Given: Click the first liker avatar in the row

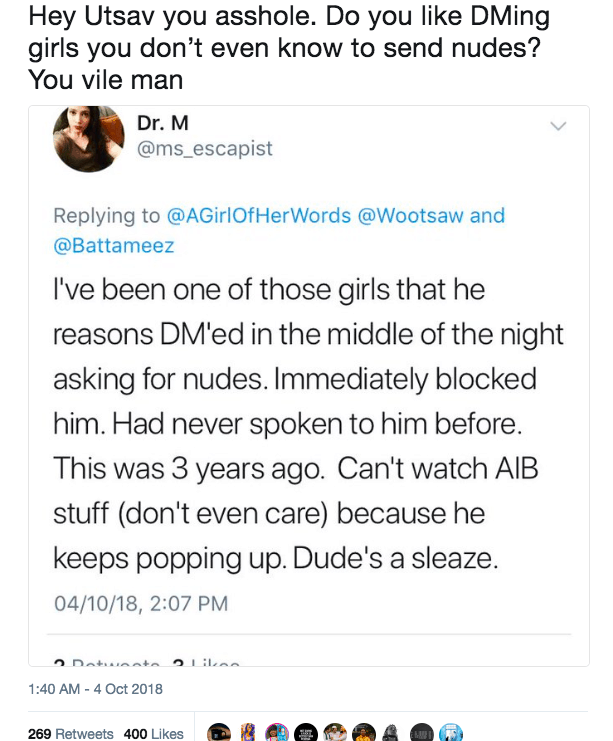Looking at the screenshot, I should coord(219,733).
